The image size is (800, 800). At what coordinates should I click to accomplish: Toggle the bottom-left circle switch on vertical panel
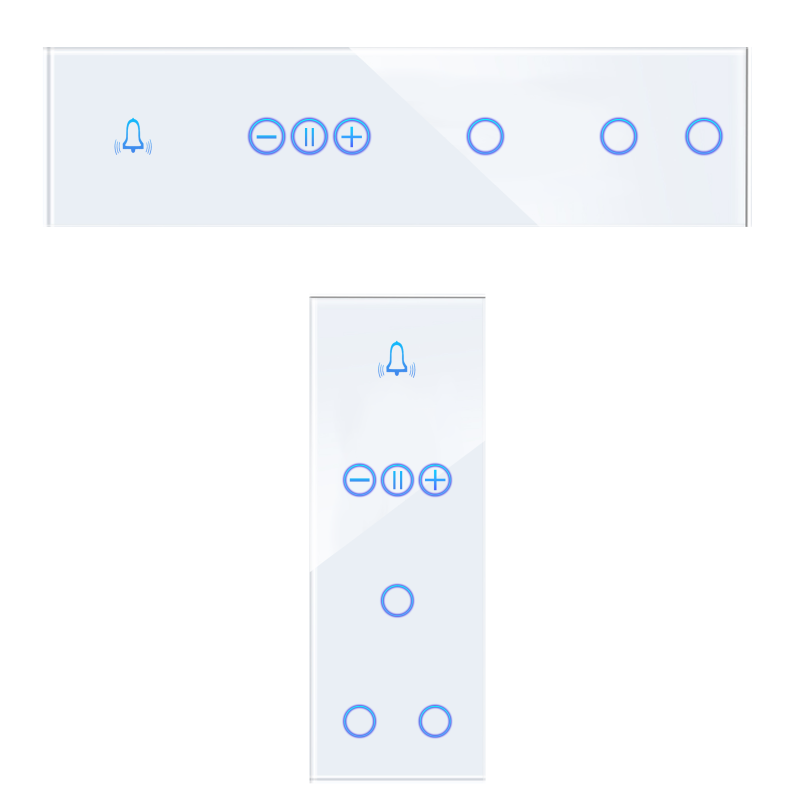pyautogui.click(x=359, y=721)
